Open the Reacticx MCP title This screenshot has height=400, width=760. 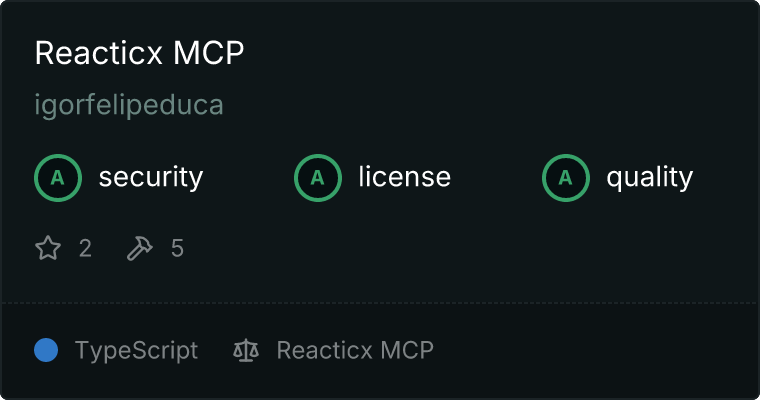pyautogui.click(x=140, y=52)
